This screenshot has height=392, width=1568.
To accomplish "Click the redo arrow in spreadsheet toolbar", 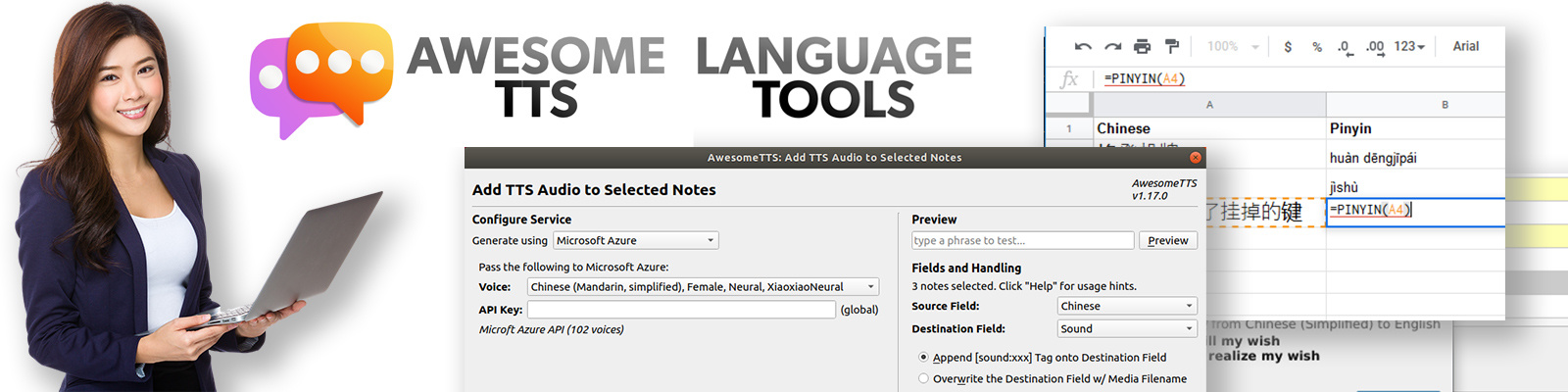I will point(1112,47).
